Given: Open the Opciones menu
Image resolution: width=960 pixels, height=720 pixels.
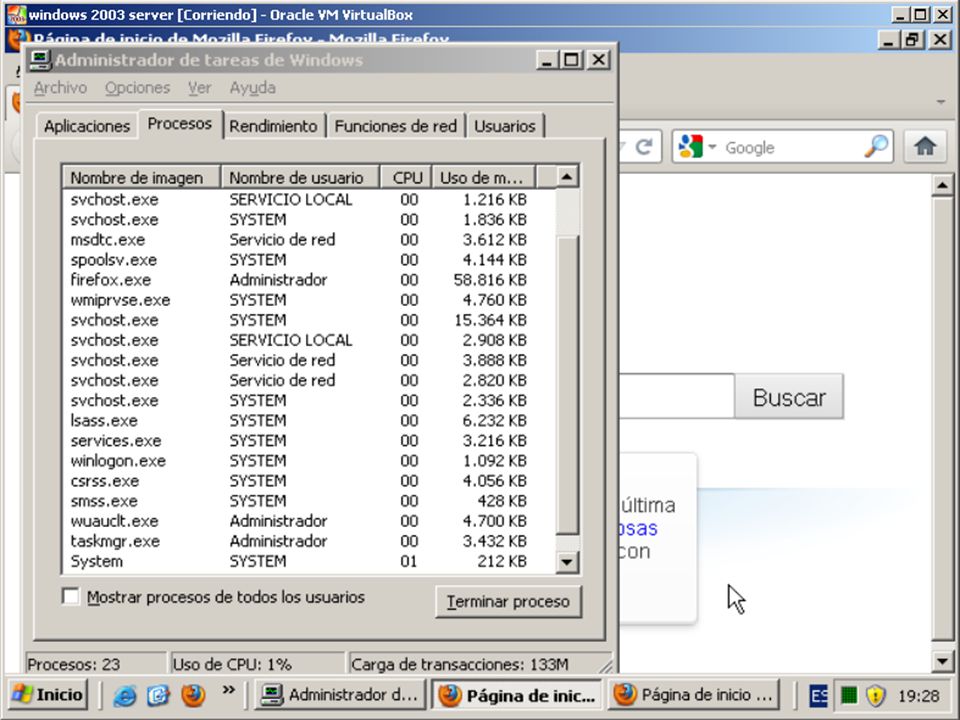Looking at the screenshot, I should (x=137, y=88).
